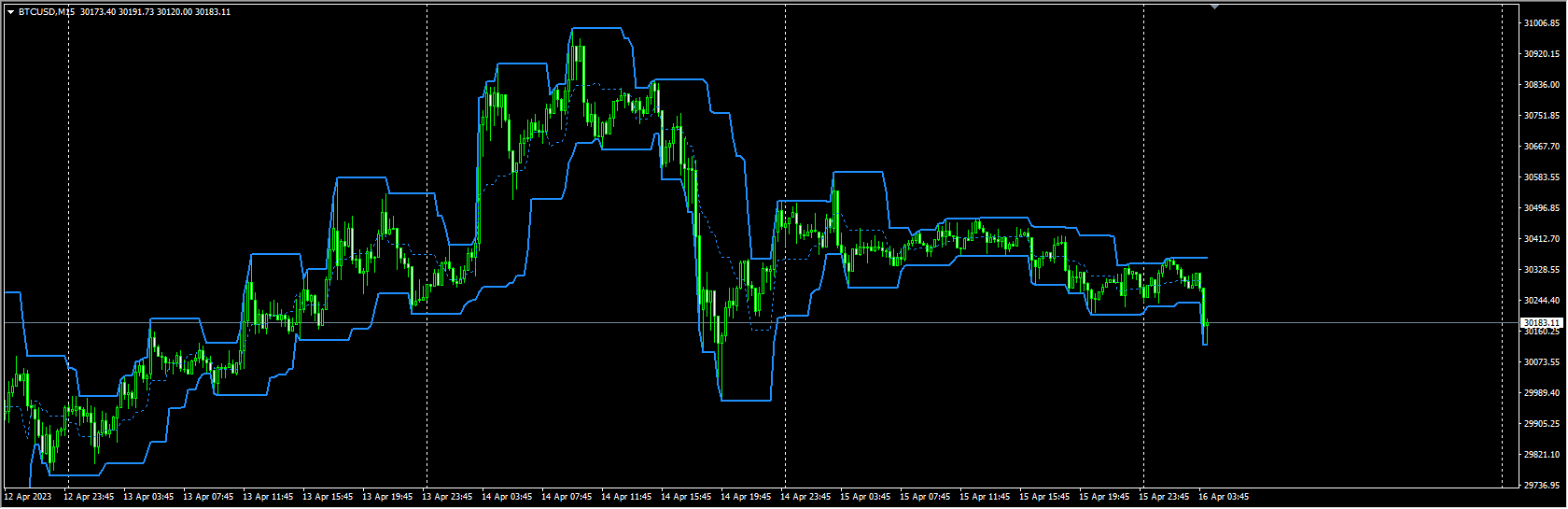Click the 14 Apr 07:45 time label

point(567,497)
